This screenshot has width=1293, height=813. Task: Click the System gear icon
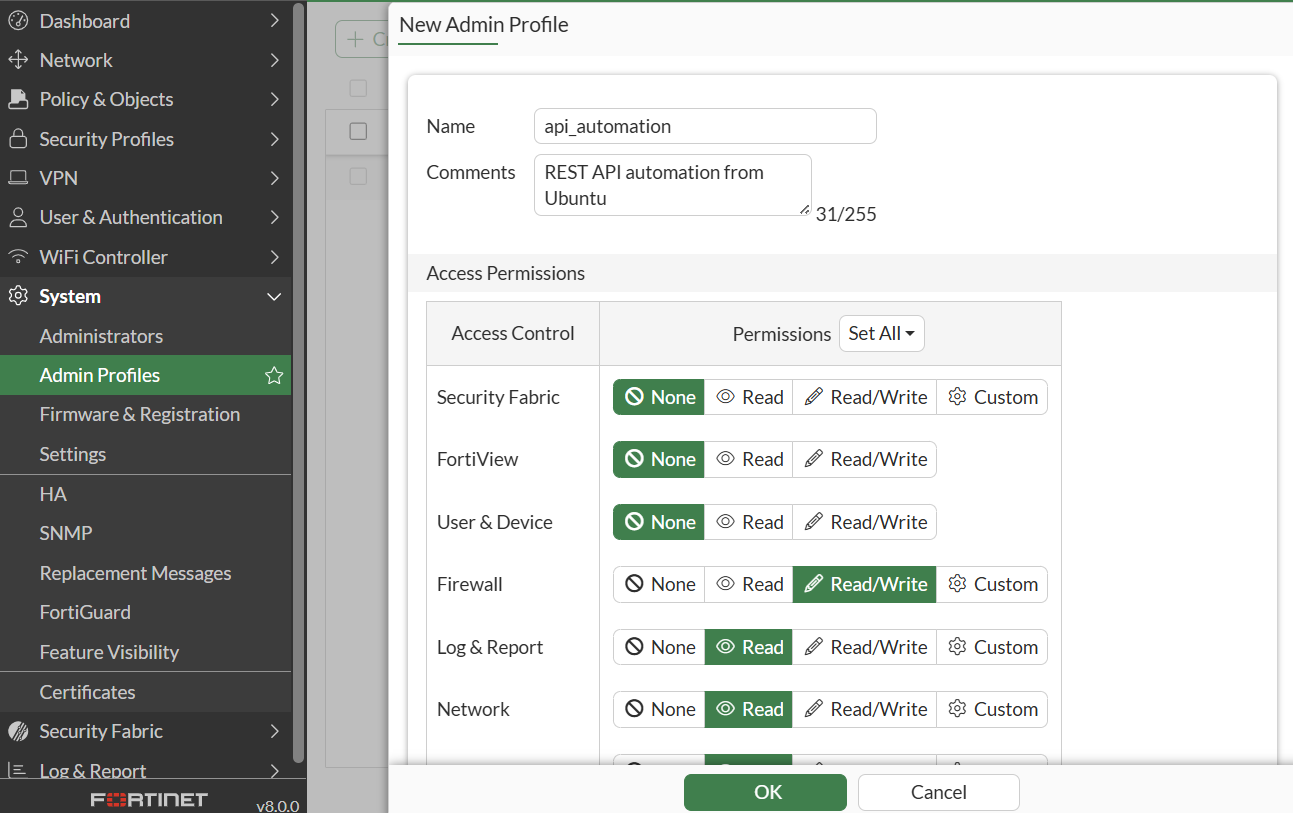[x=17, y=296]
